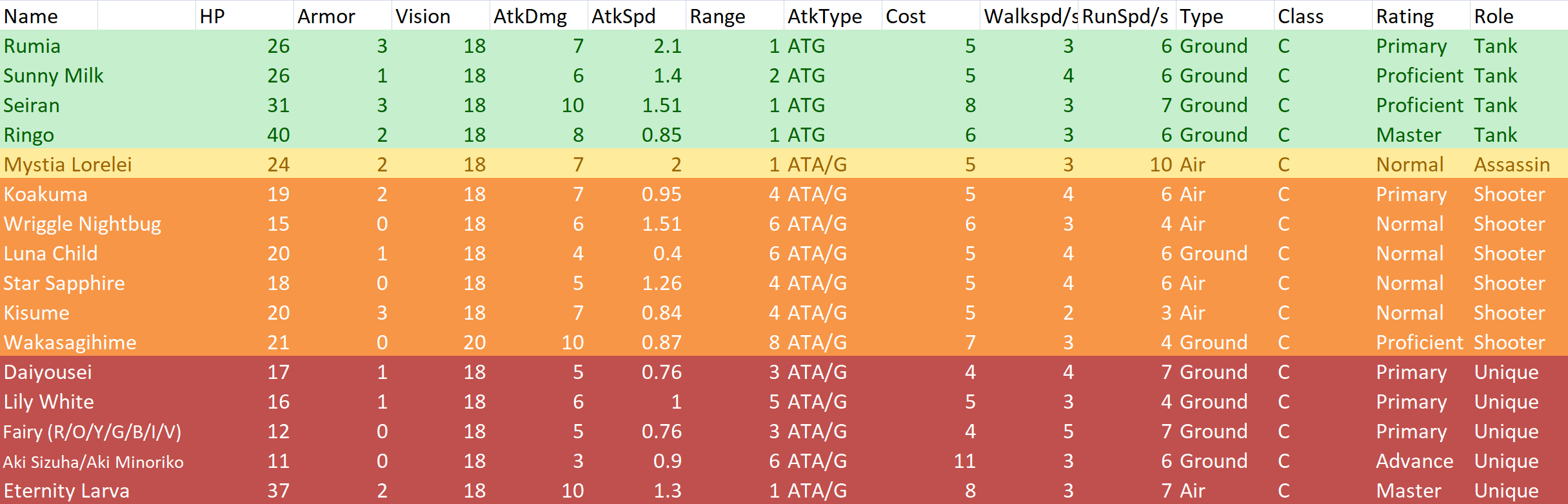The width and height of the screenshot is (1568, 504).
Task: Click the Wriggle Nightbug cell
Action: [83, 224]
